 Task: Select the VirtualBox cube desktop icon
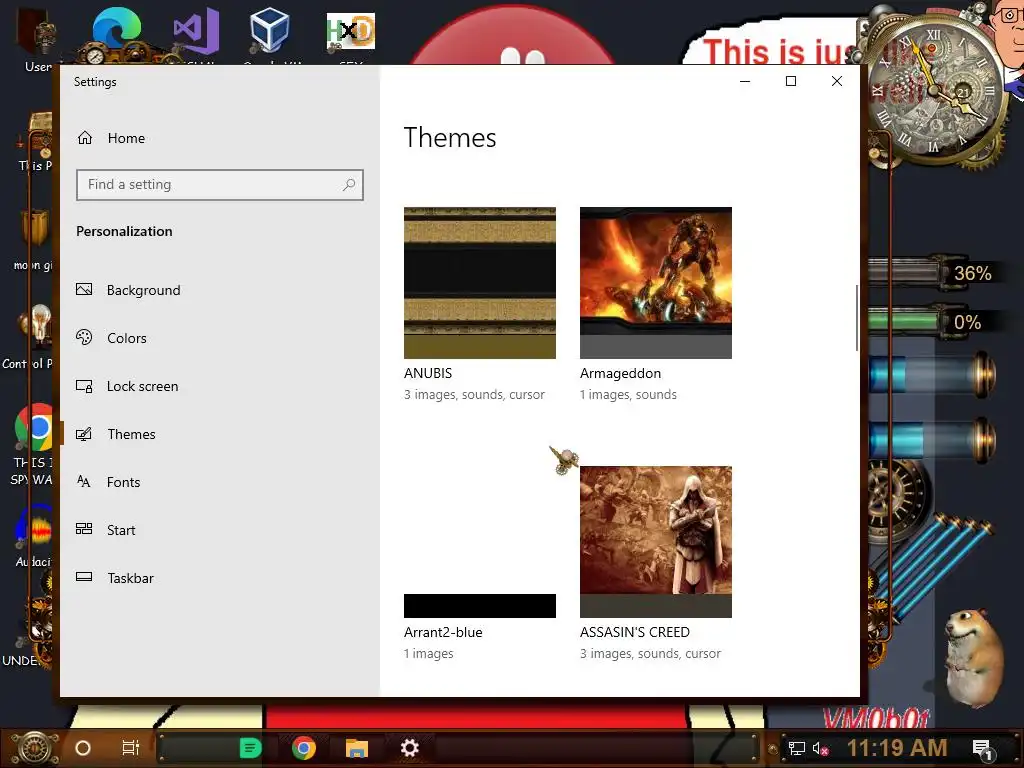[270, 33]
